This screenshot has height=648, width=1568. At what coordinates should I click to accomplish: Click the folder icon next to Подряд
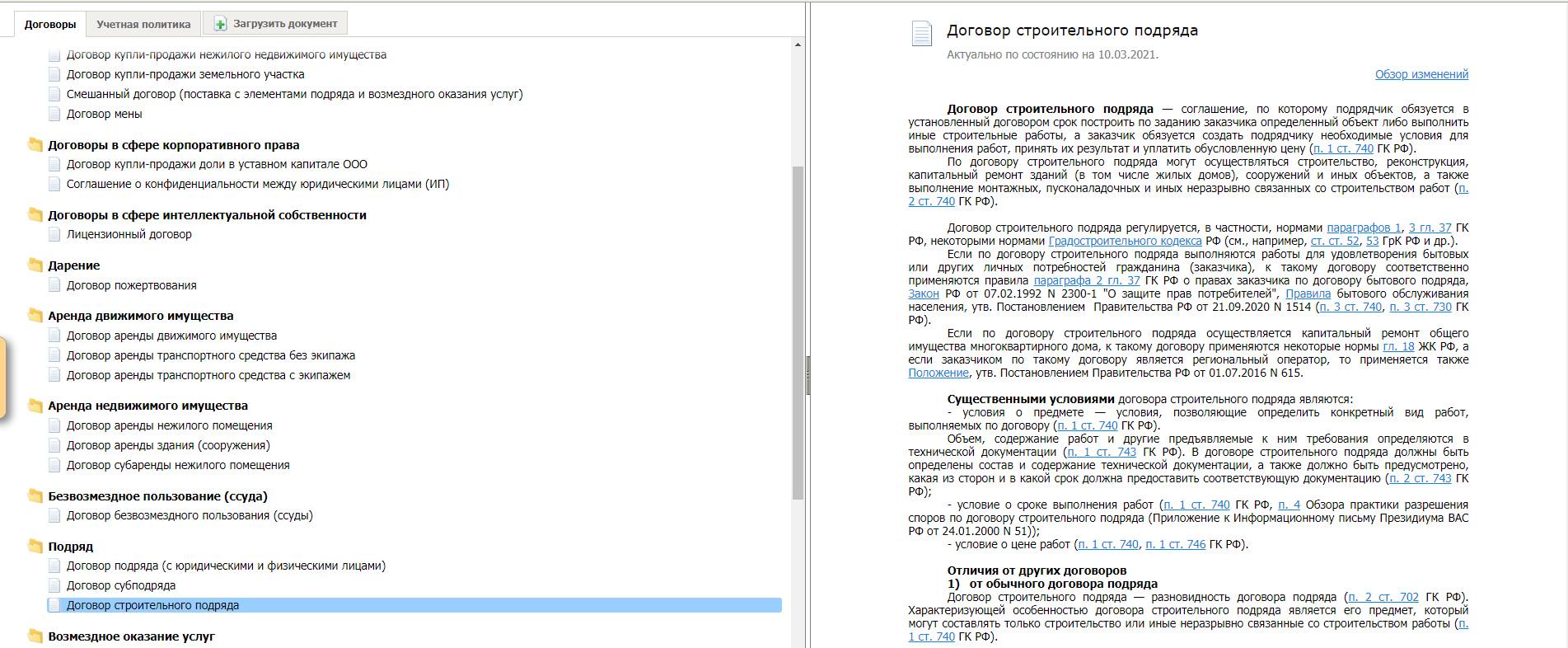35,547
